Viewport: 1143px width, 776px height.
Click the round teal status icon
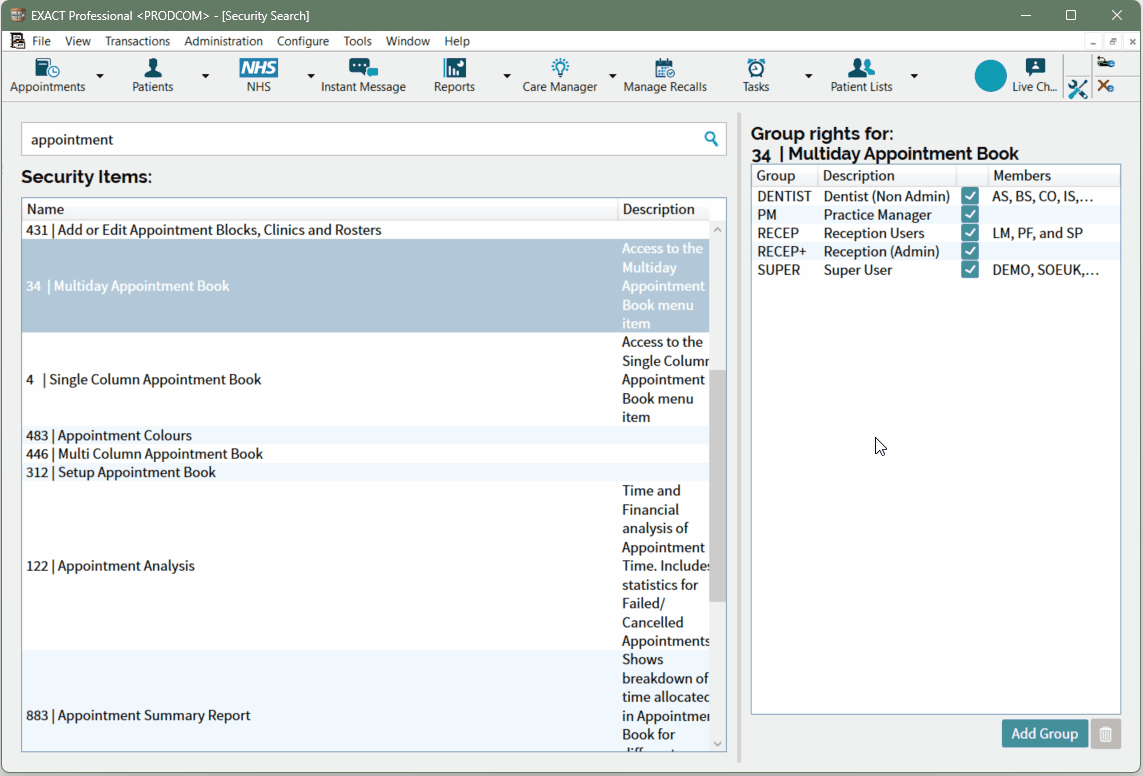[x=990, y=76]
